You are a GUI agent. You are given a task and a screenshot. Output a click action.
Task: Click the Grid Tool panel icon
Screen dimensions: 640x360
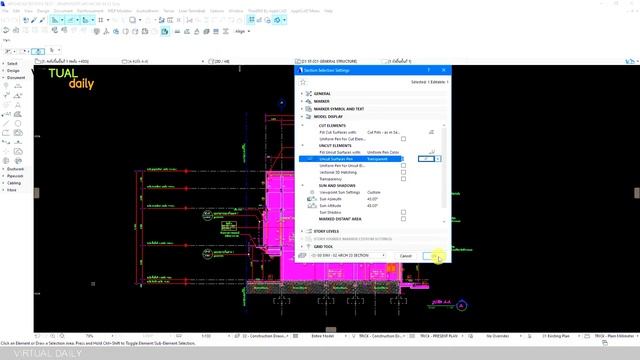(309, 247)
